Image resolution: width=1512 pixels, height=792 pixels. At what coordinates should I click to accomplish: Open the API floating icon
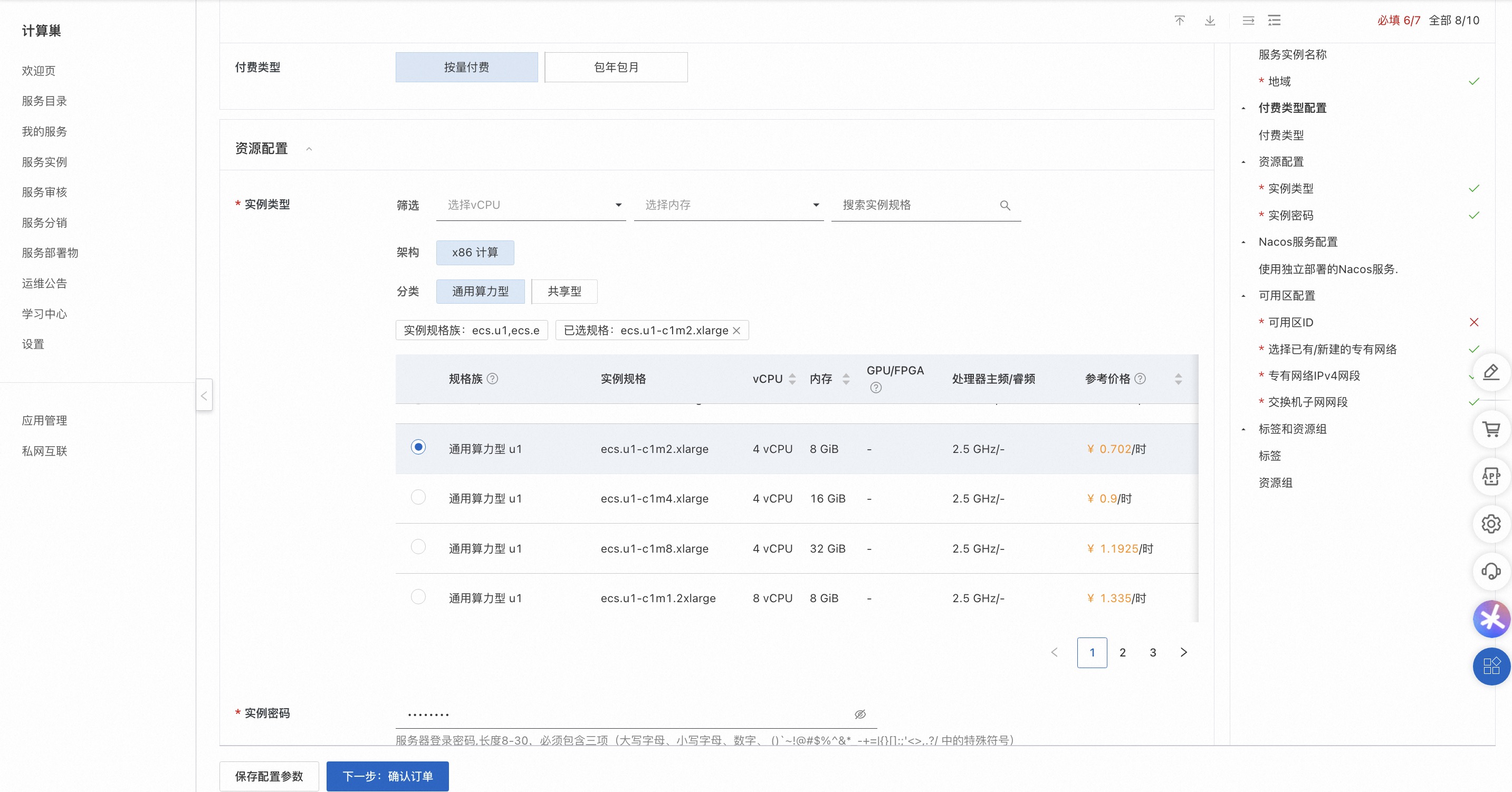click(1491, 476)
